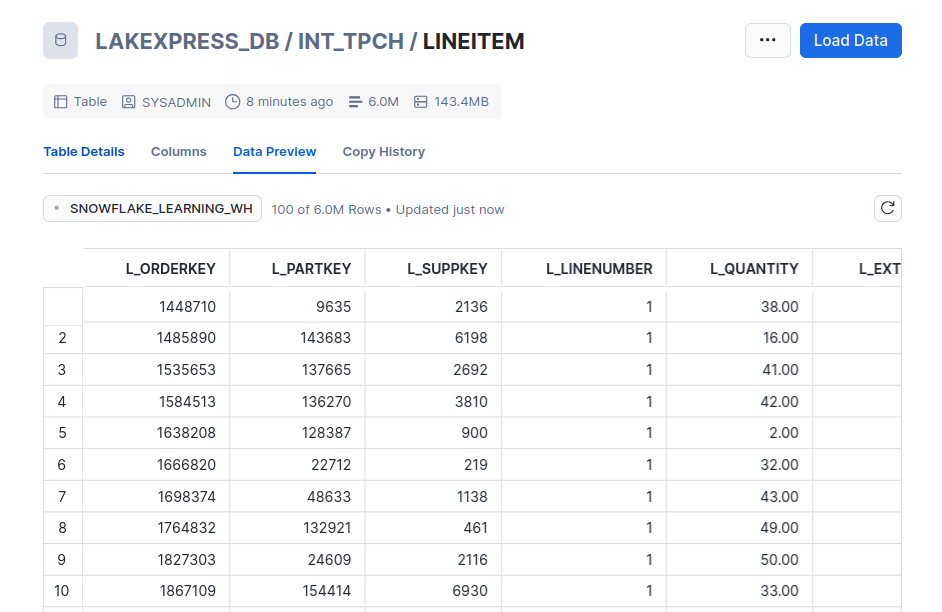Click the 6.0M row count icon
The width and height of the screenshot is (942, 612).
pos(355,101)
